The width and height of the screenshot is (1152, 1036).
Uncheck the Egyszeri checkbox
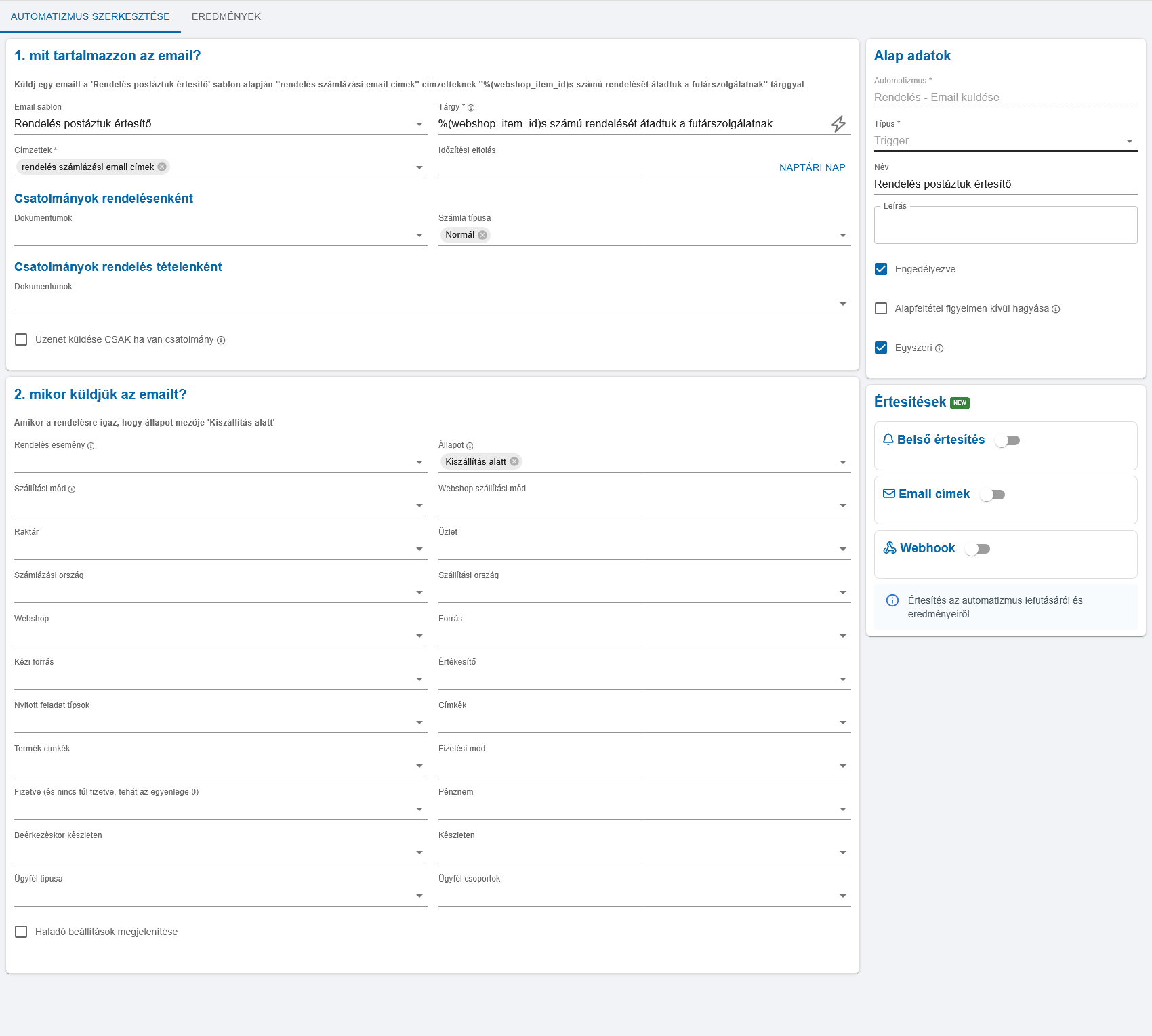click(881, 348)
